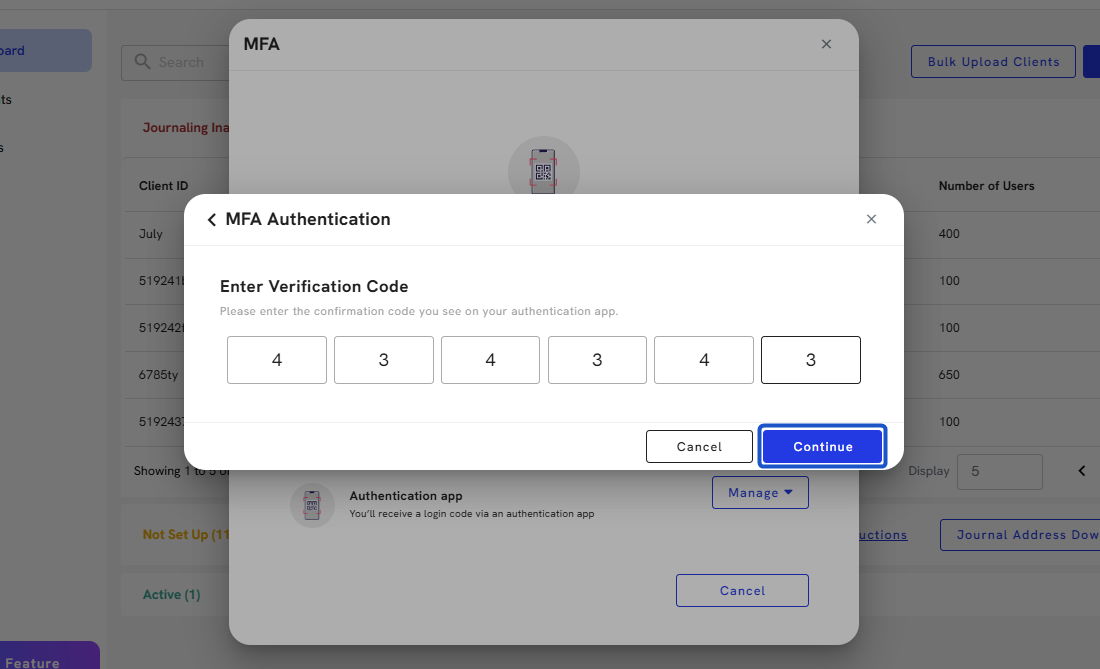
Task: Go back using the arrow beside MFA Authentication
Action: point(211,220)
